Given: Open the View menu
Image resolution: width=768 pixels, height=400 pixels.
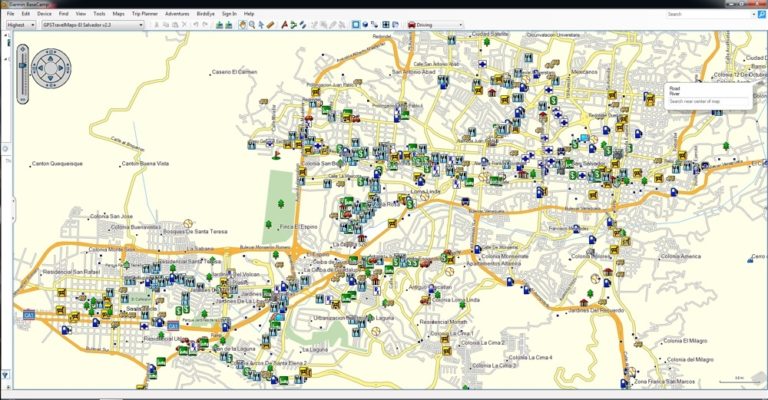Looking at the screenshot, I should [81, 14].
